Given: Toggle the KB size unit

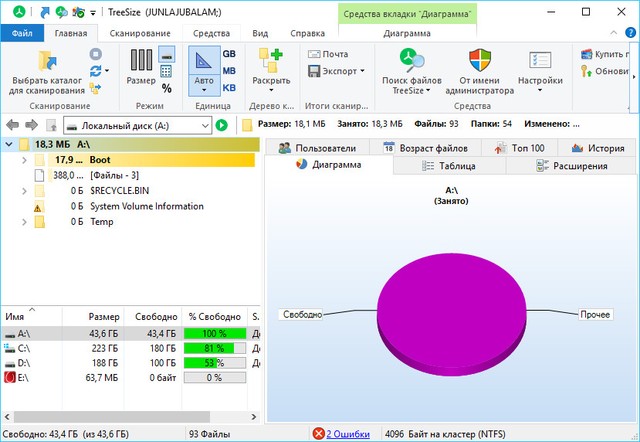Looking at the screenshot, I should (229, 88).
